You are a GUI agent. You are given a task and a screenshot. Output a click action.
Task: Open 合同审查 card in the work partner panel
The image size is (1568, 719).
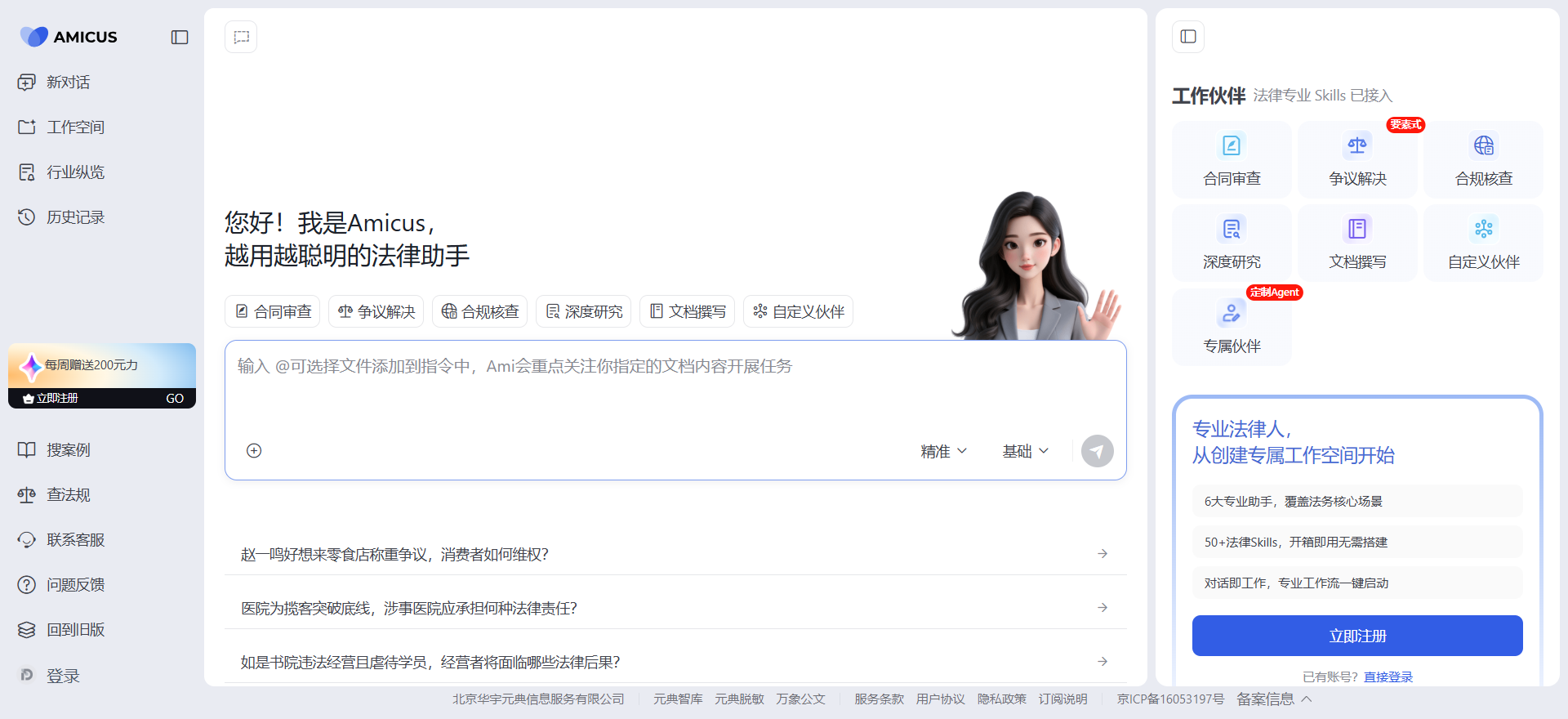click(1232, 160)
